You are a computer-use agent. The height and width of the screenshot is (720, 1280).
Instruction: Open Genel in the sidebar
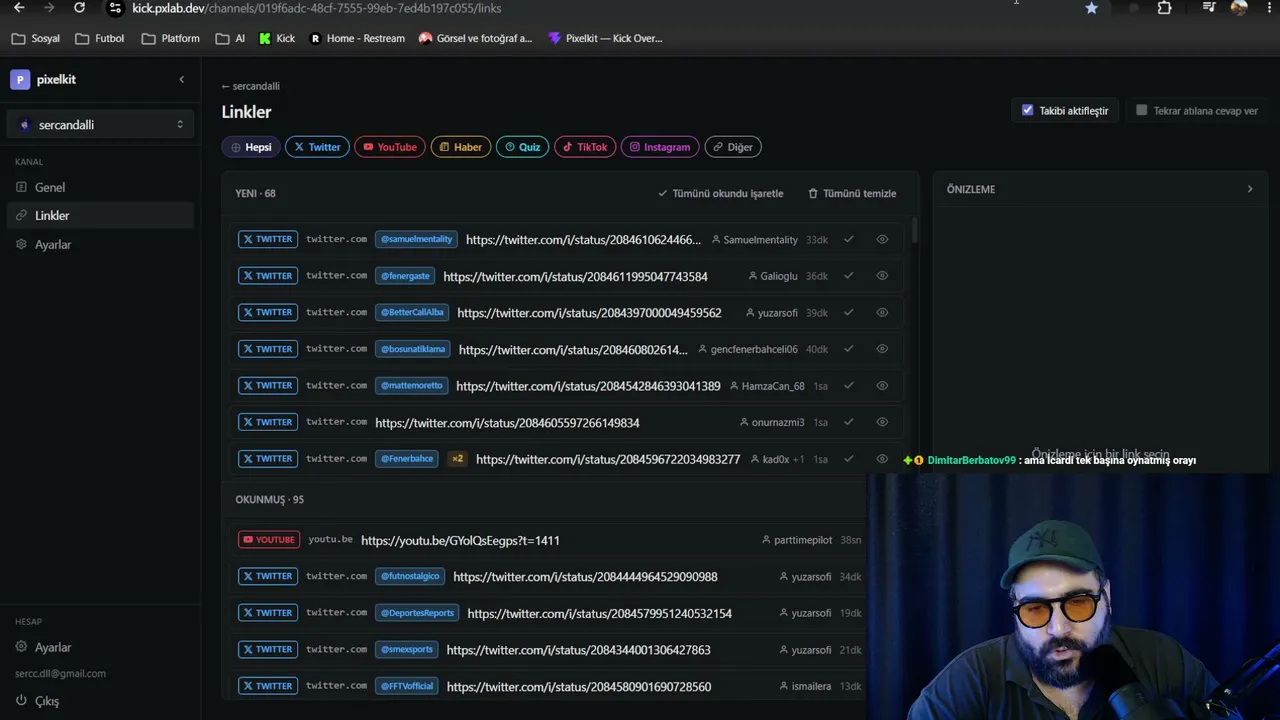100,187
